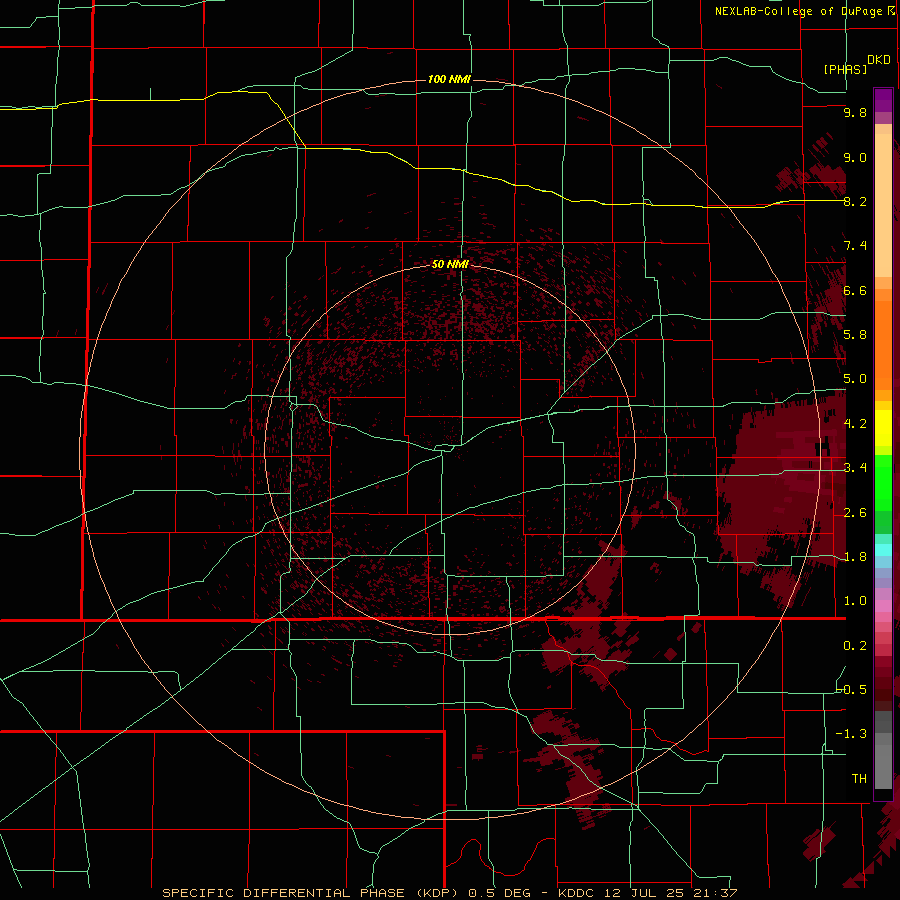Pick the gray segment beside the TH label
Image resolution: width=900 pixels, height=900 pixels.
[883, 766]
